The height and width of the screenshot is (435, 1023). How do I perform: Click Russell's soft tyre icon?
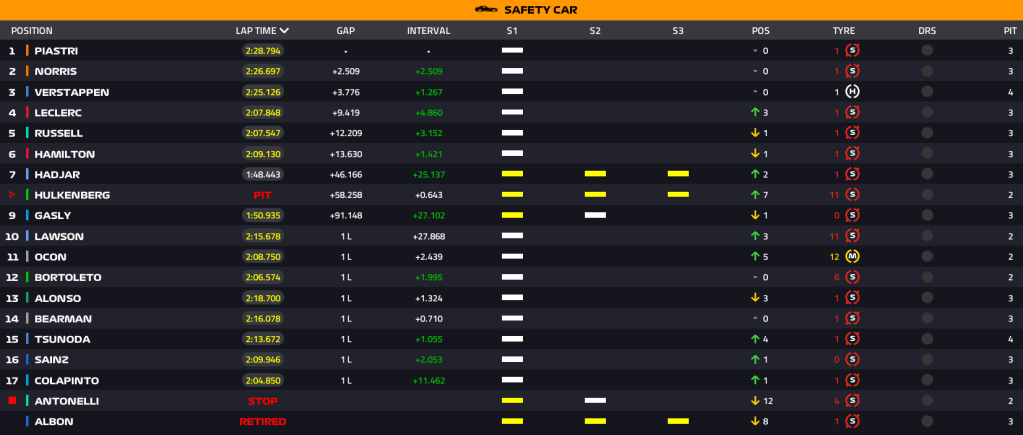[852, 133]
